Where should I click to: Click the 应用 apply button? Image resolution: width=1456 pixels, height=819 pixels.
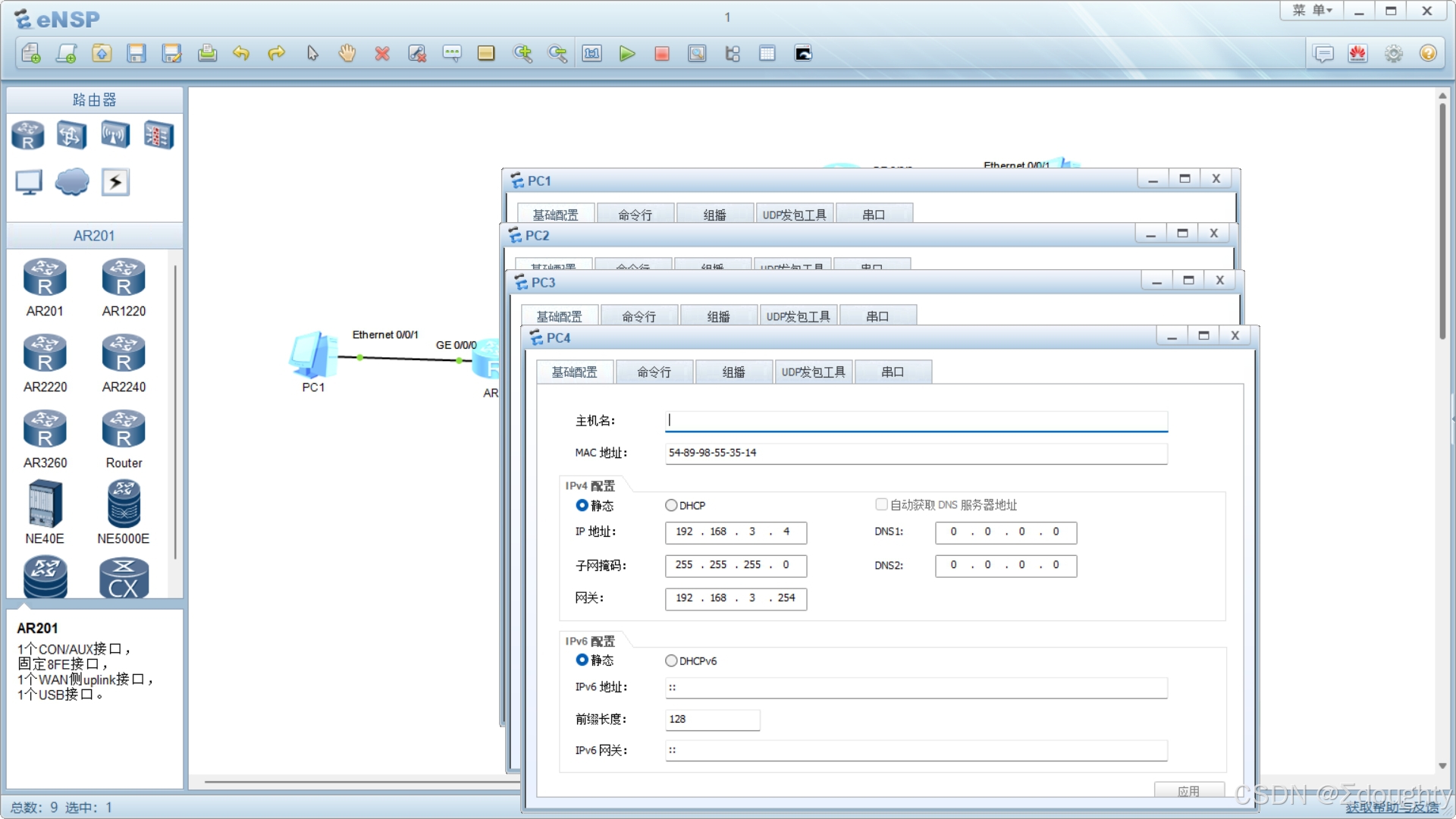click(1189, 790)
